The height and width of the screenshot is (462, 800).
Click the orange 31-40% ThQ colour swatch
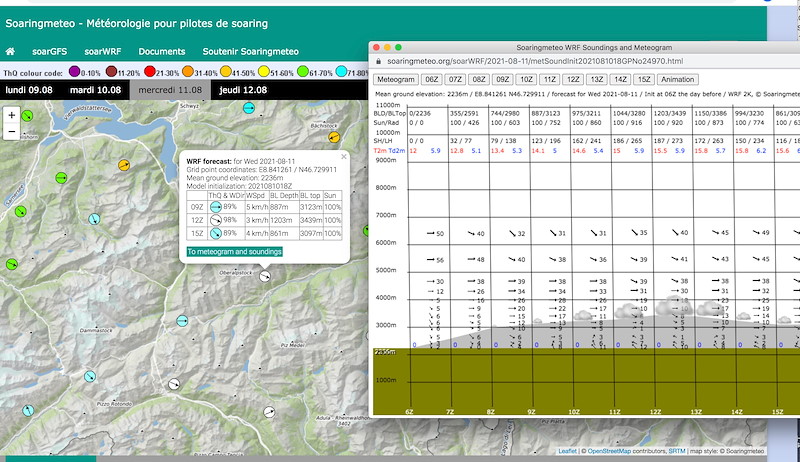pyautogui.click(x=188, y=71)
